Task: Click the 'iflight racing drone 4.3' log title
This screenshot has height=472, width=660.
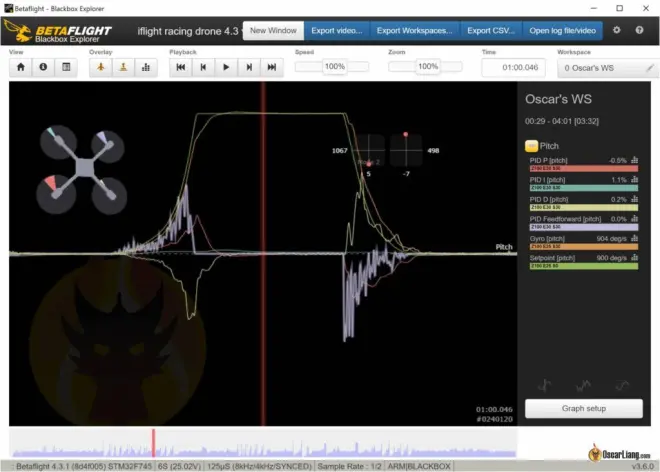Action: pos(188,31)
